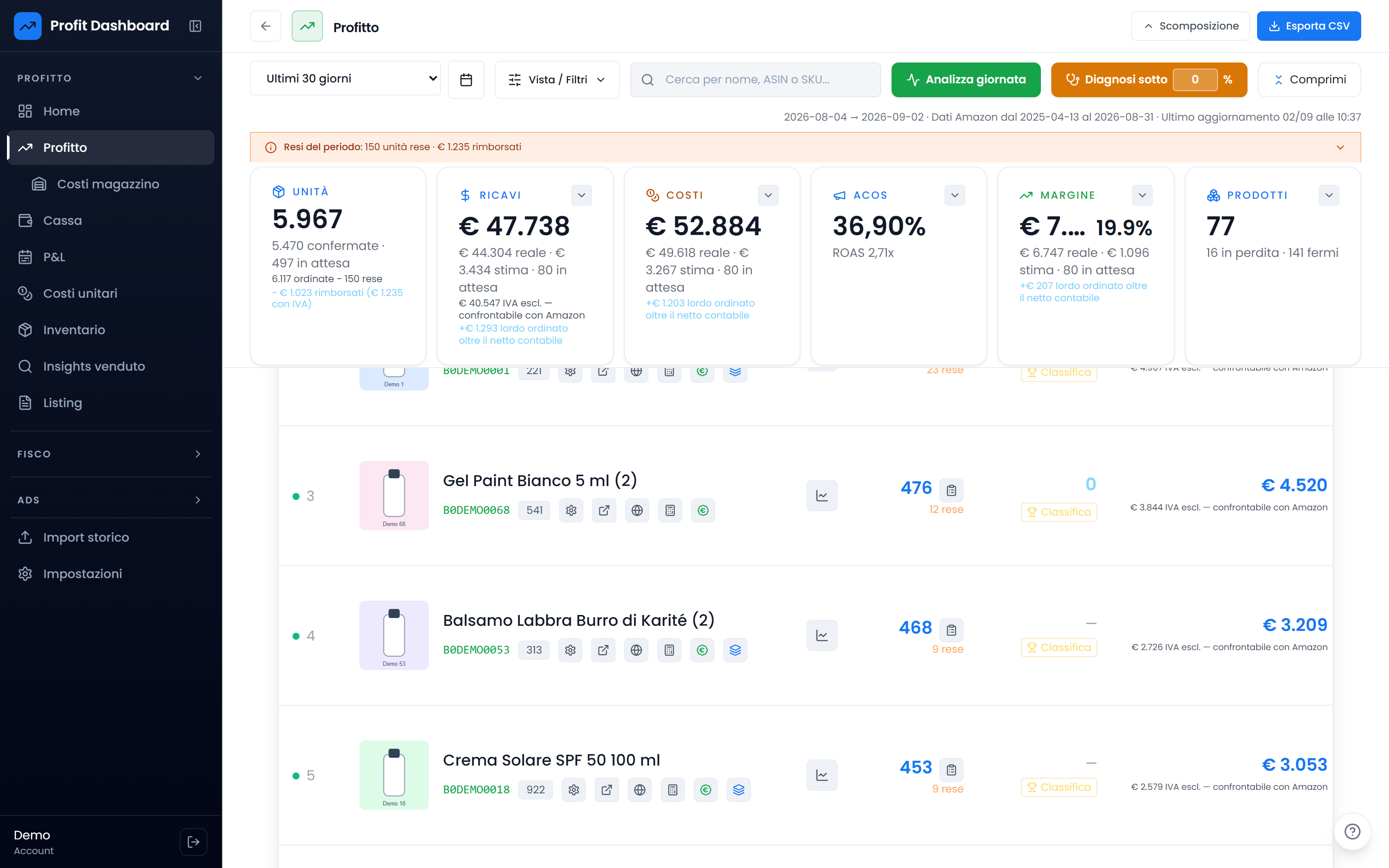Click the Diagnosi percentage threshold field
The width and height of the screenshot is (1389, 868).
[1195, 80]
